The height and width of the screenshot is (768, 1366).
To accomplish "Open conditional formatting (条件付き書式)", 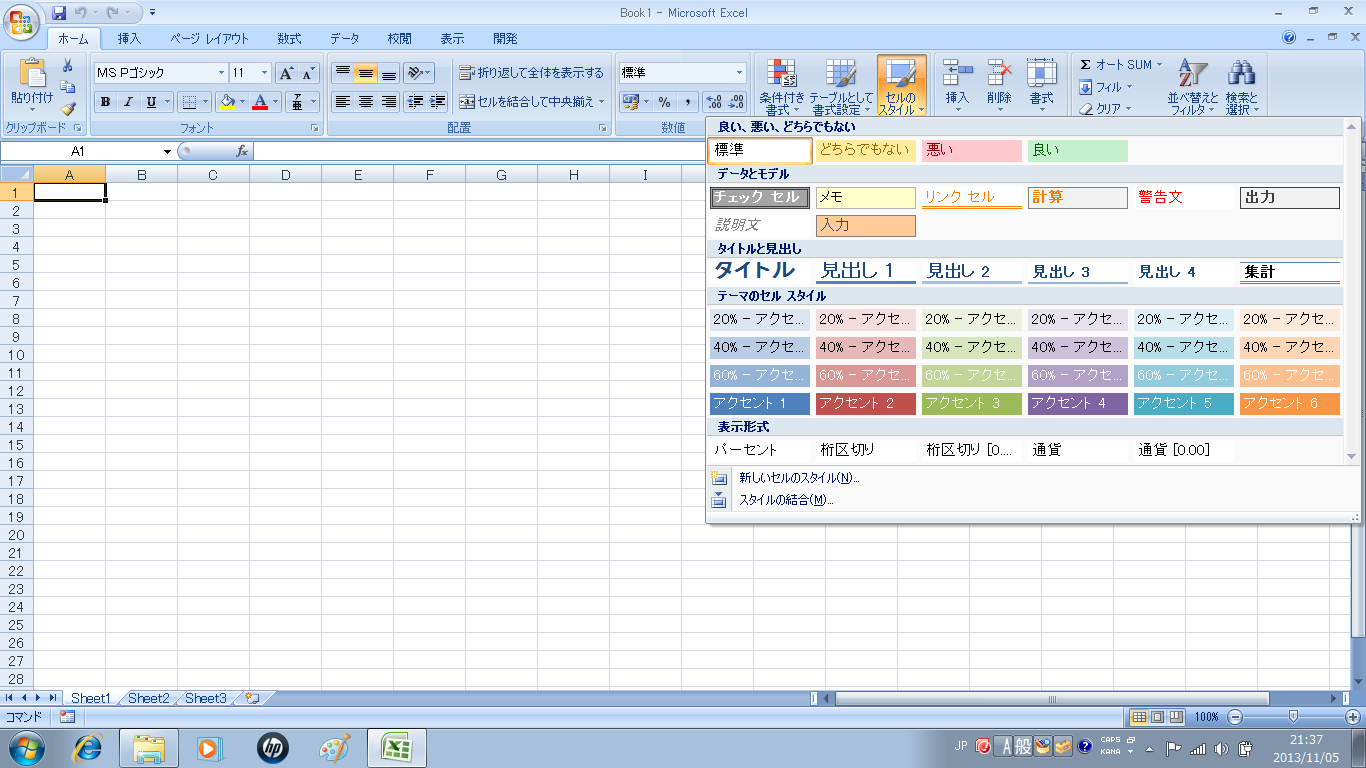I will pos(781,85).
